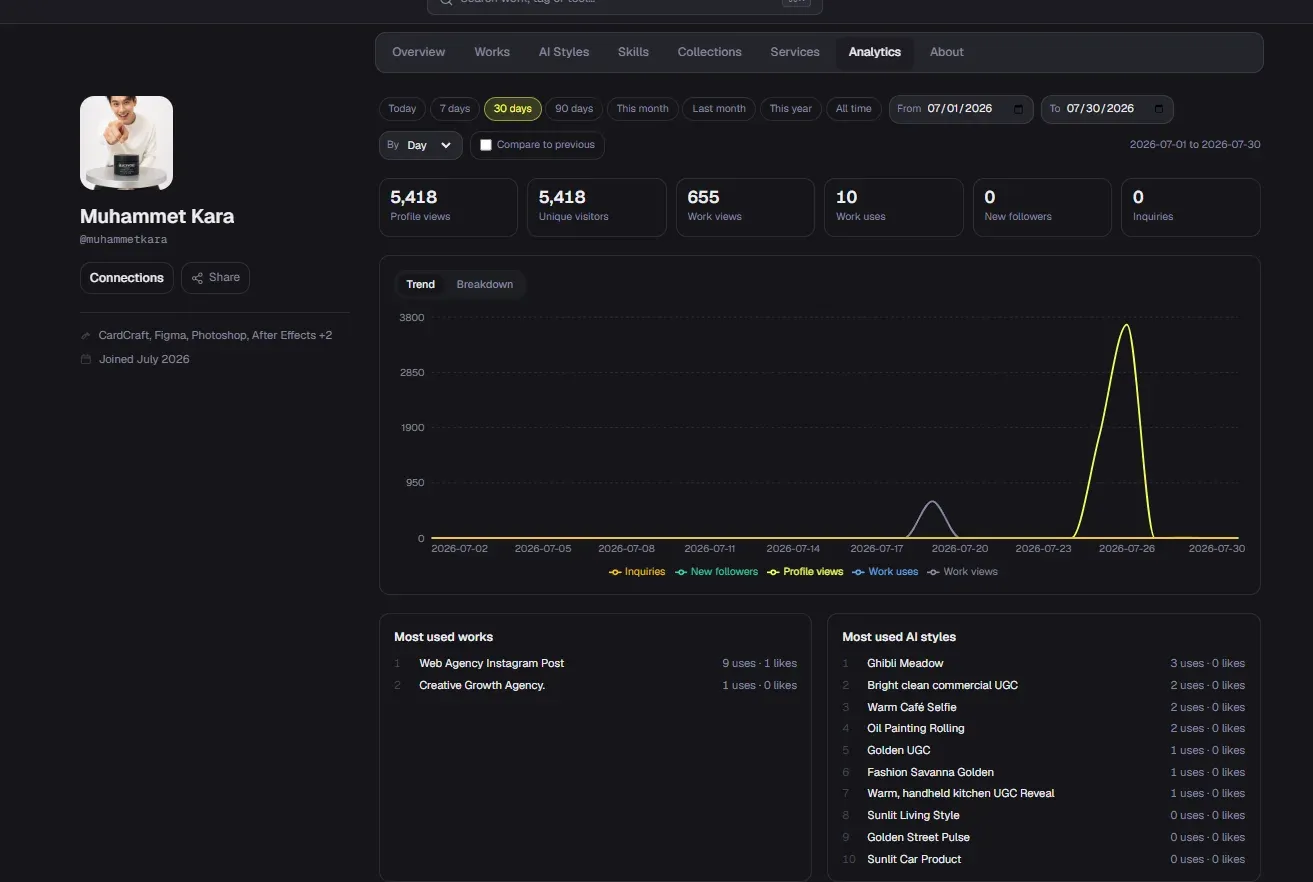Screen dimensions: 1313x882
Task: Open the From date calendar picker icon
Action: pyautogui.click(x=1018, y=109)
